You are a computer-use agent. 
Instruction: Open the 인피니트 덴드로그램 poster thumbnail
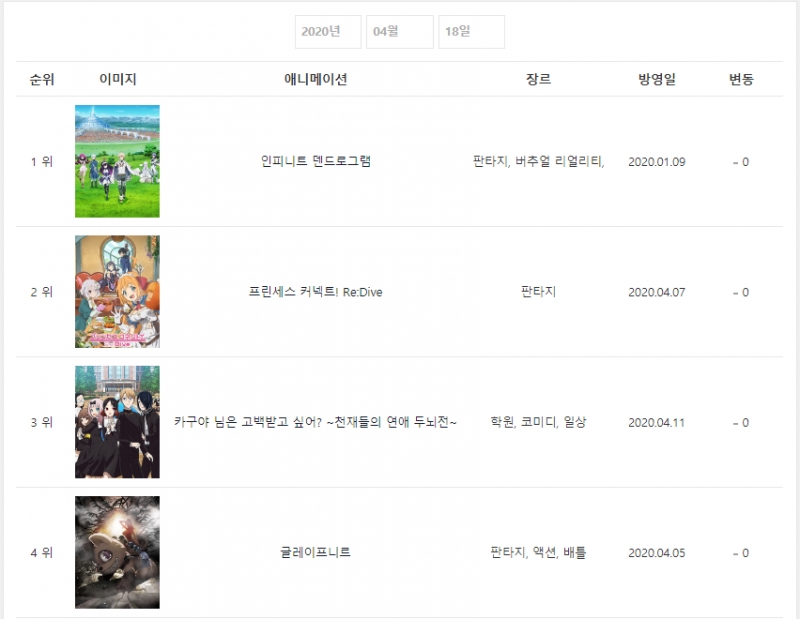tap(117, 161)
